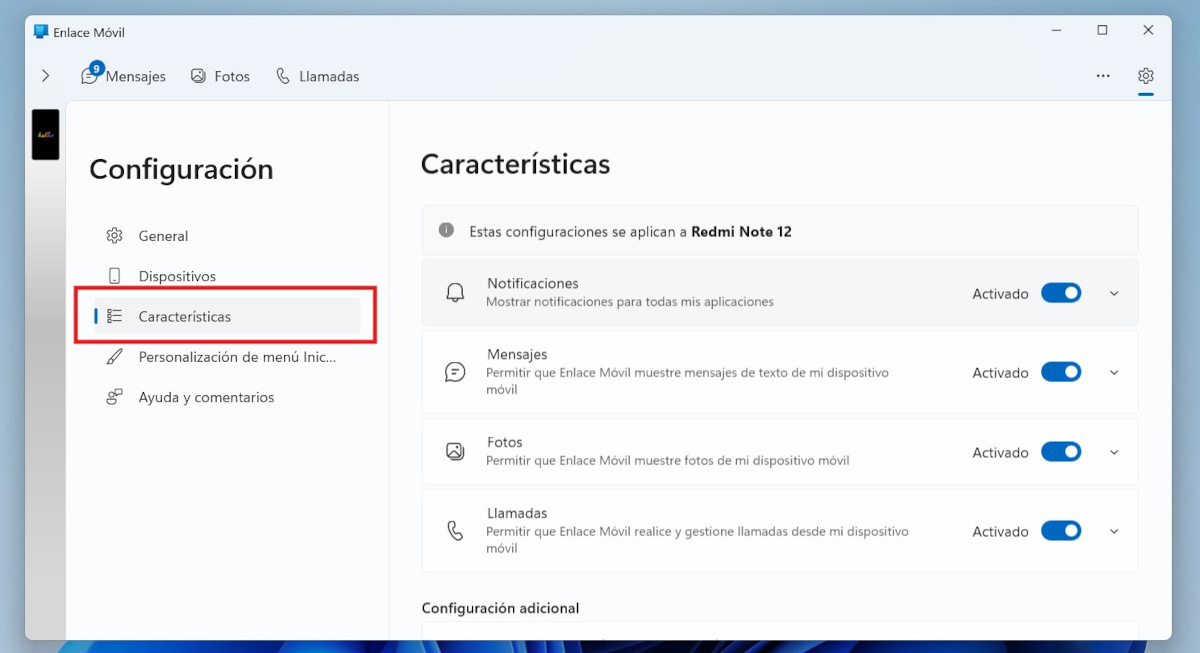
Task: Click the Notificaciones bell icon
Action: (455, 293)
